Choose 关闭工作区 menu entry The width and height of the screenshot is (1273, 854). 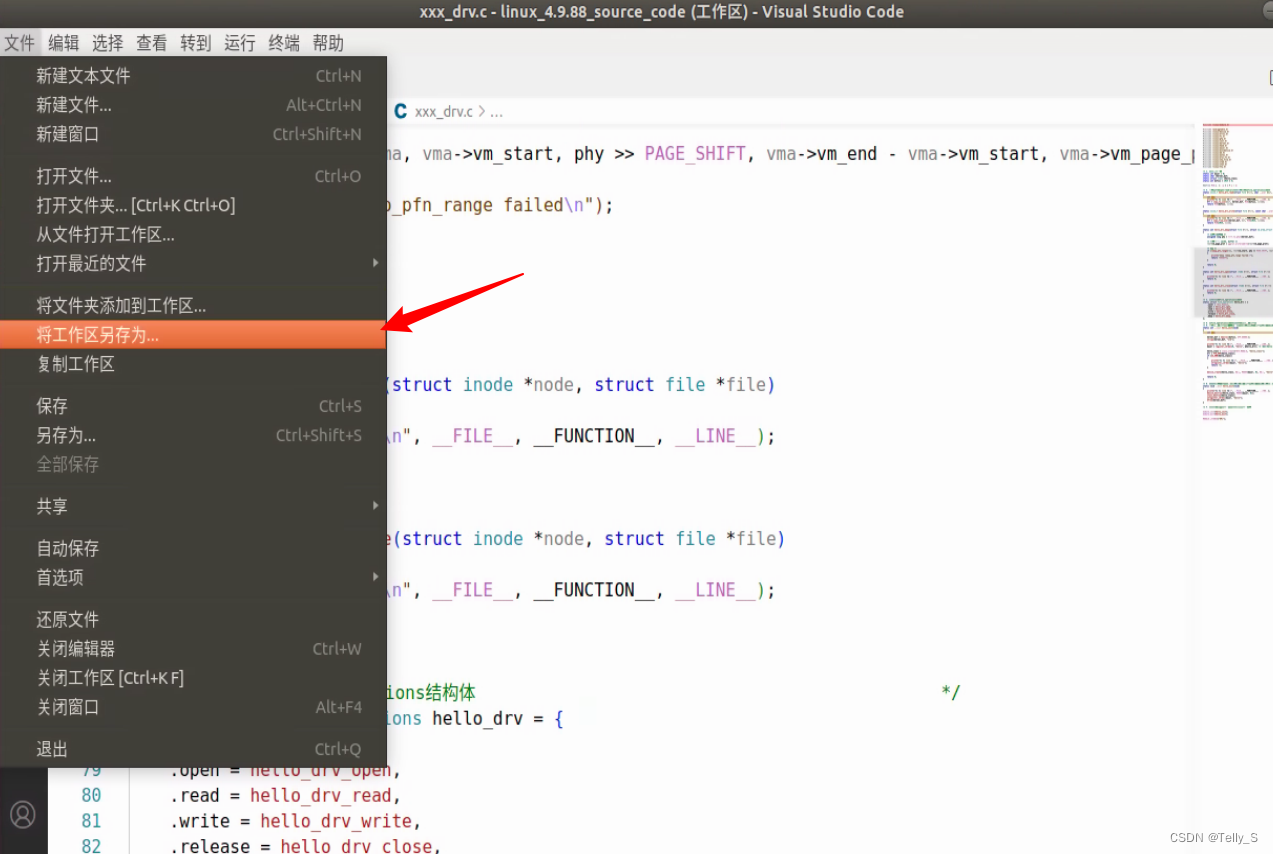click(x=193, y=677)
